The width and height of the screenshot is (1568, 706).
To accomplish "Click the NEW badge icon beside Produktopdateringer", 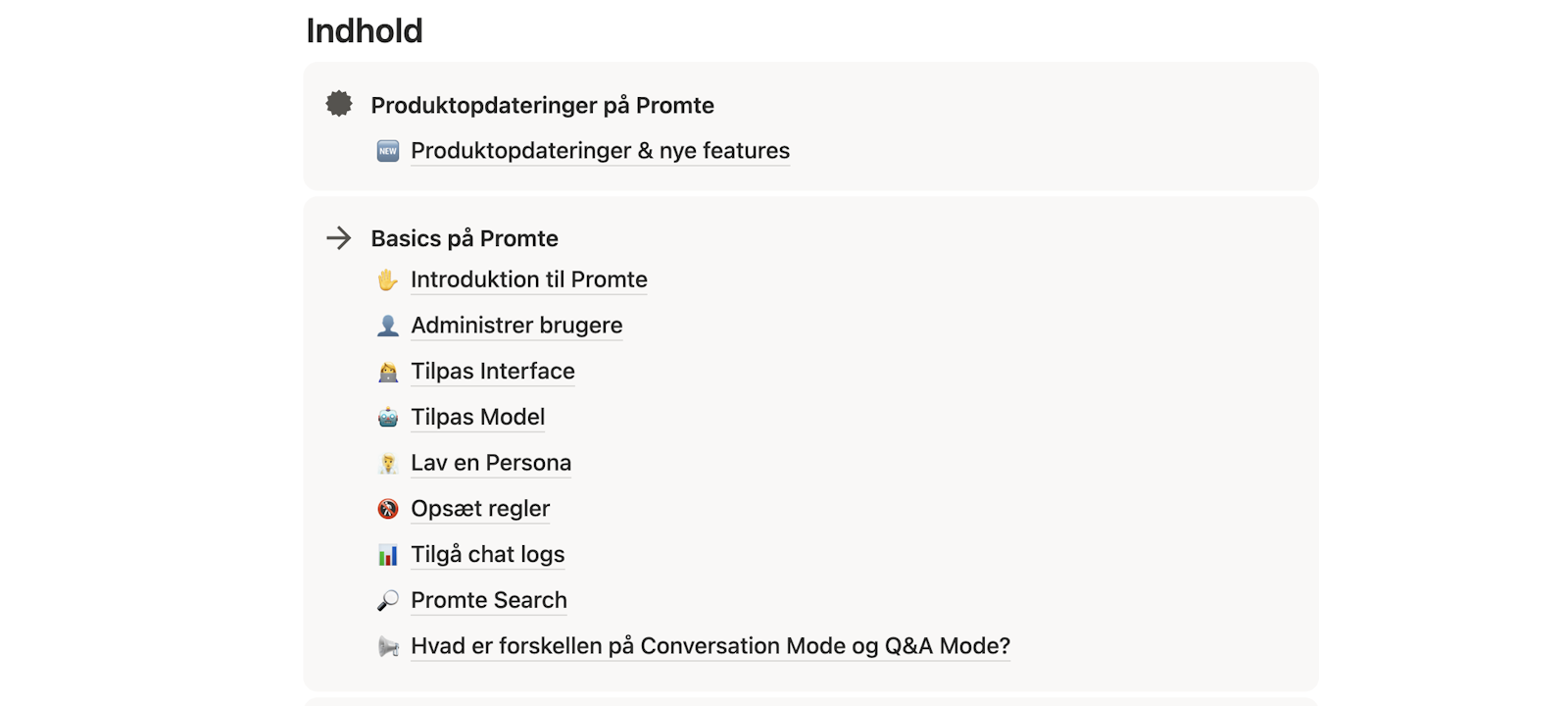I will [388, 151].
